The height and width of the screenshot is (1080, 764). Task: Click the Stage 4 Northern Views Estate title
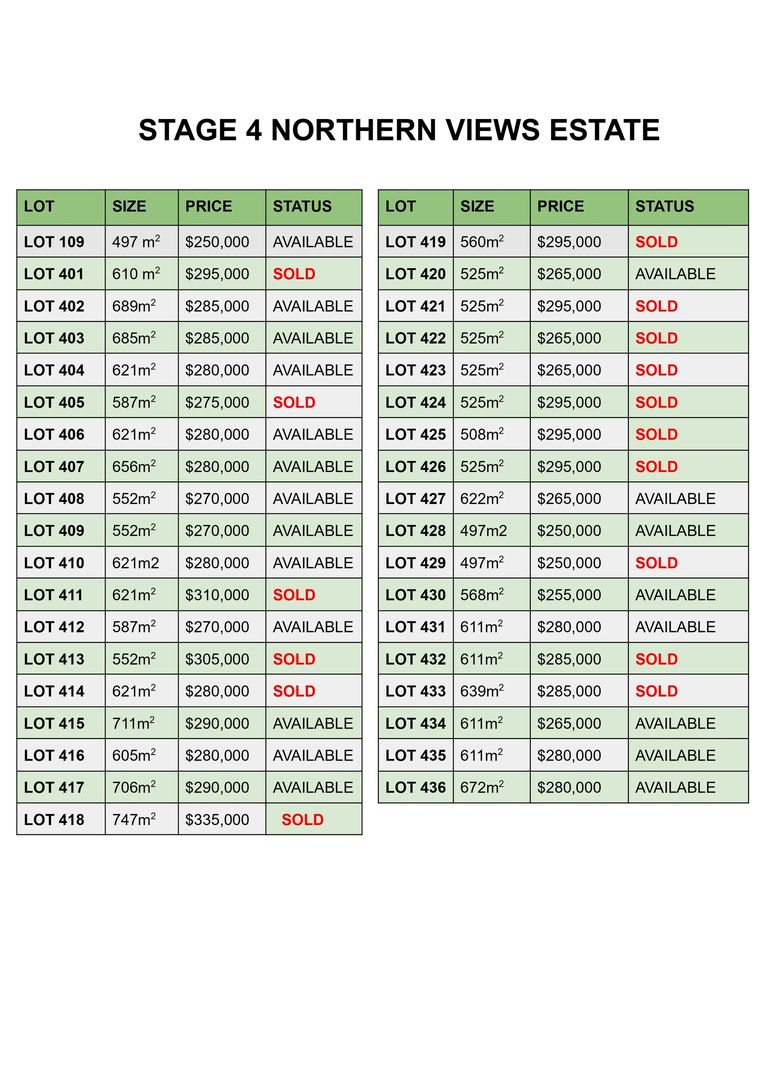(399, 130)
